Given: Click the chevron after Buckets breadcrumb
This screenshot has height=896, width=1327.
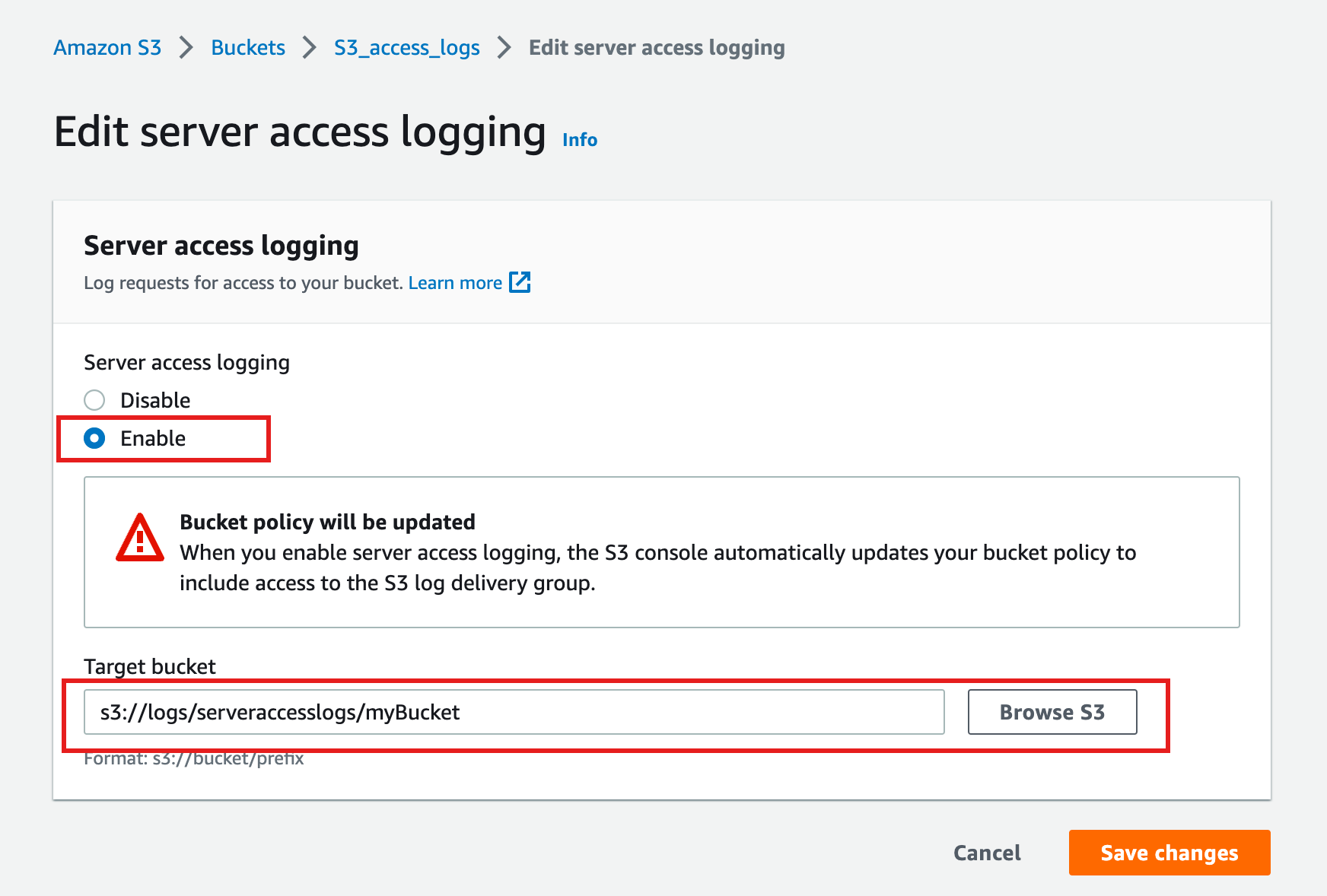Looking at the screenshot, I should [x=309, y=48].
